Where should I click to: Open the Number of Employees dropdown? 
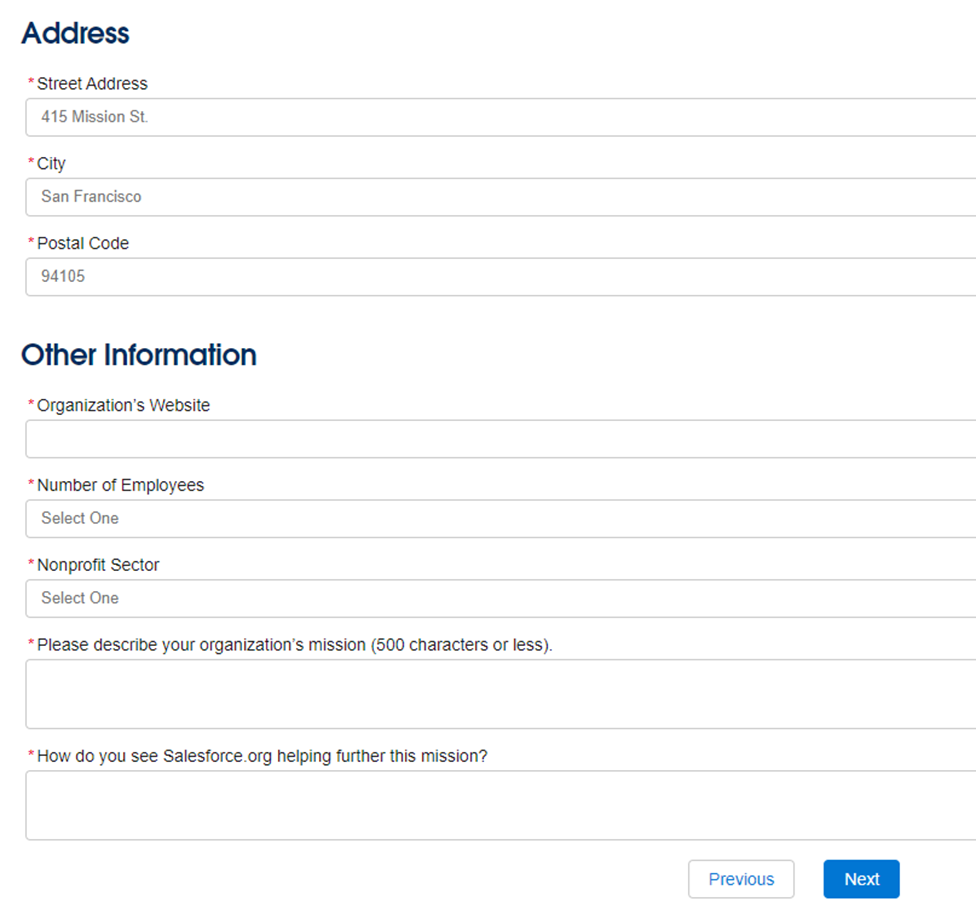pyautogui.click(x=500, y=519)
